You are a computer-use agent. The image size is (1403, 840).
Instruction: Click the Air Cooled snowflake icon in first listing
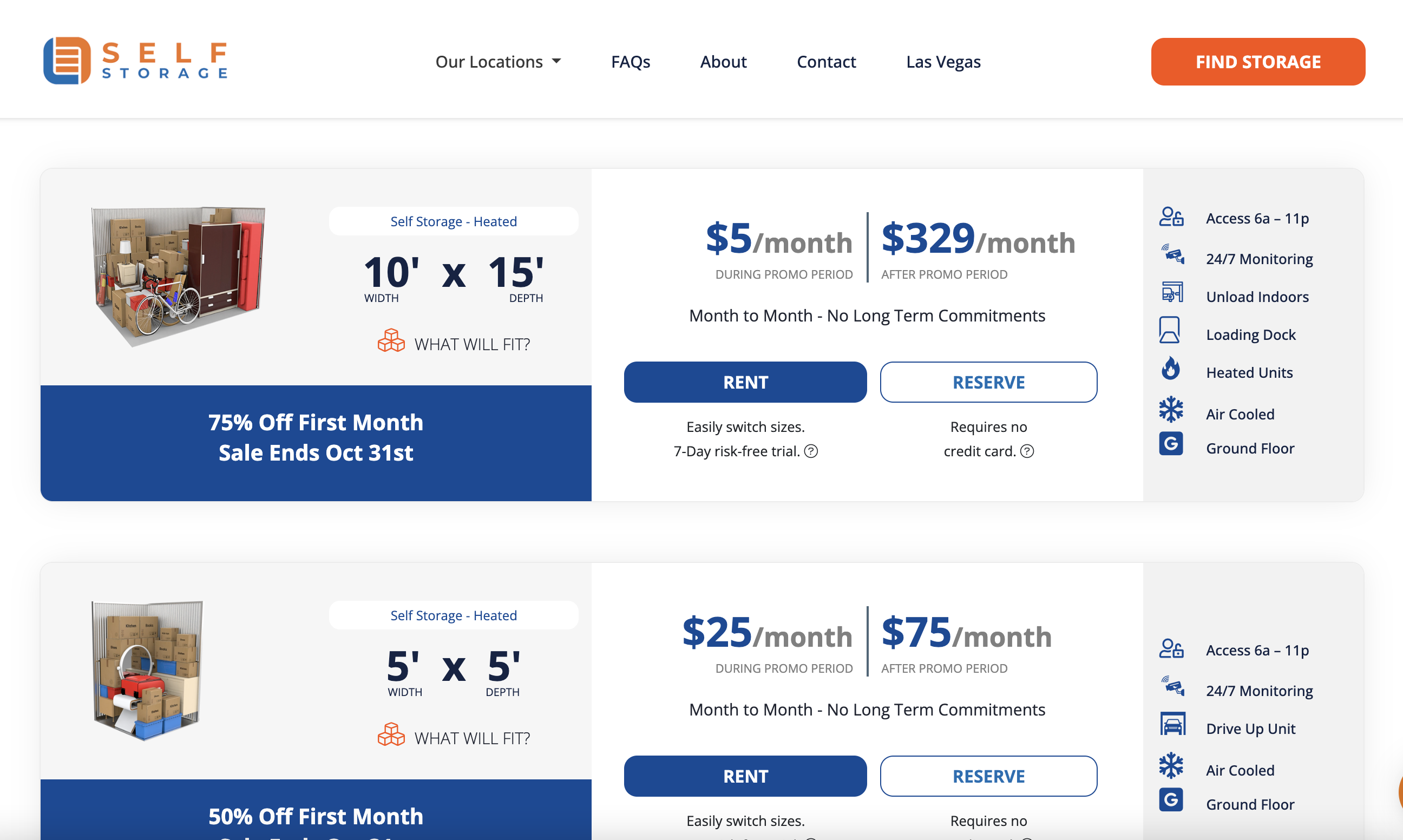(1171, 410)
